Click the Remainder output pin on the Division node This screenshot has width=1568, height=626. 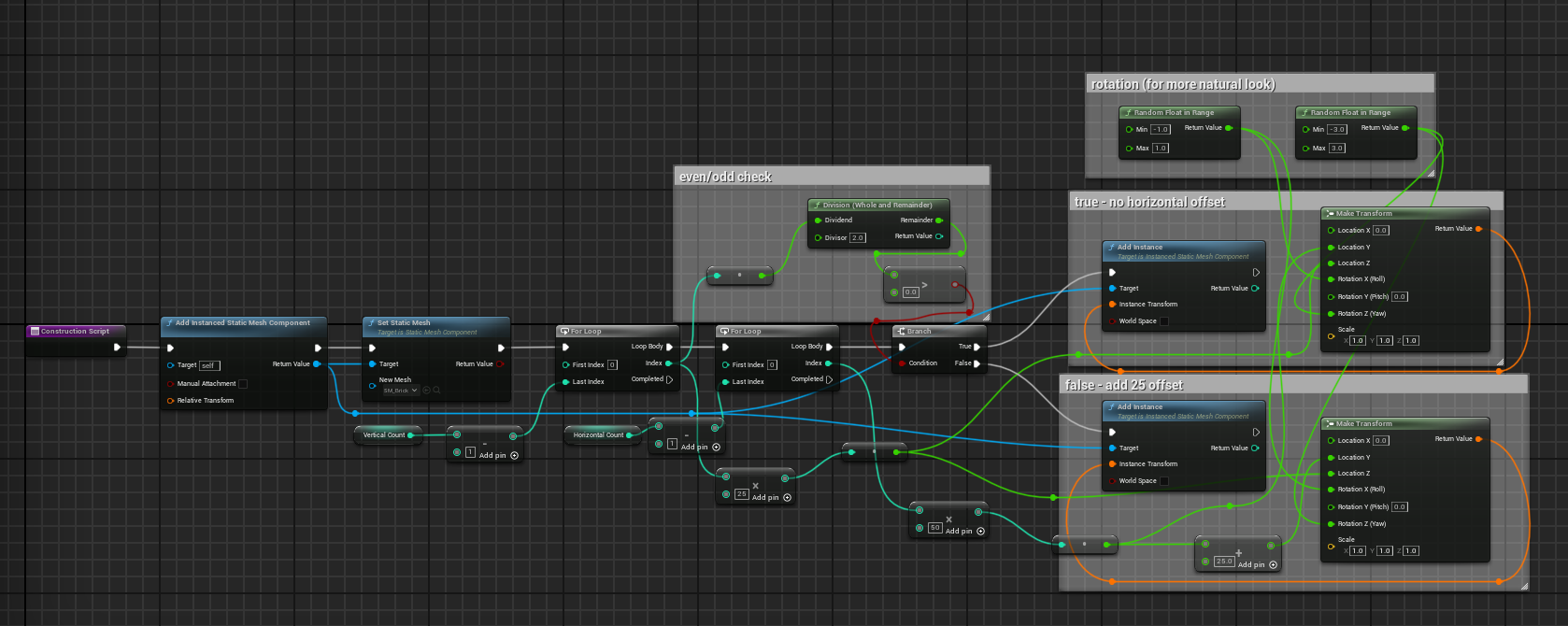(939, 221)
